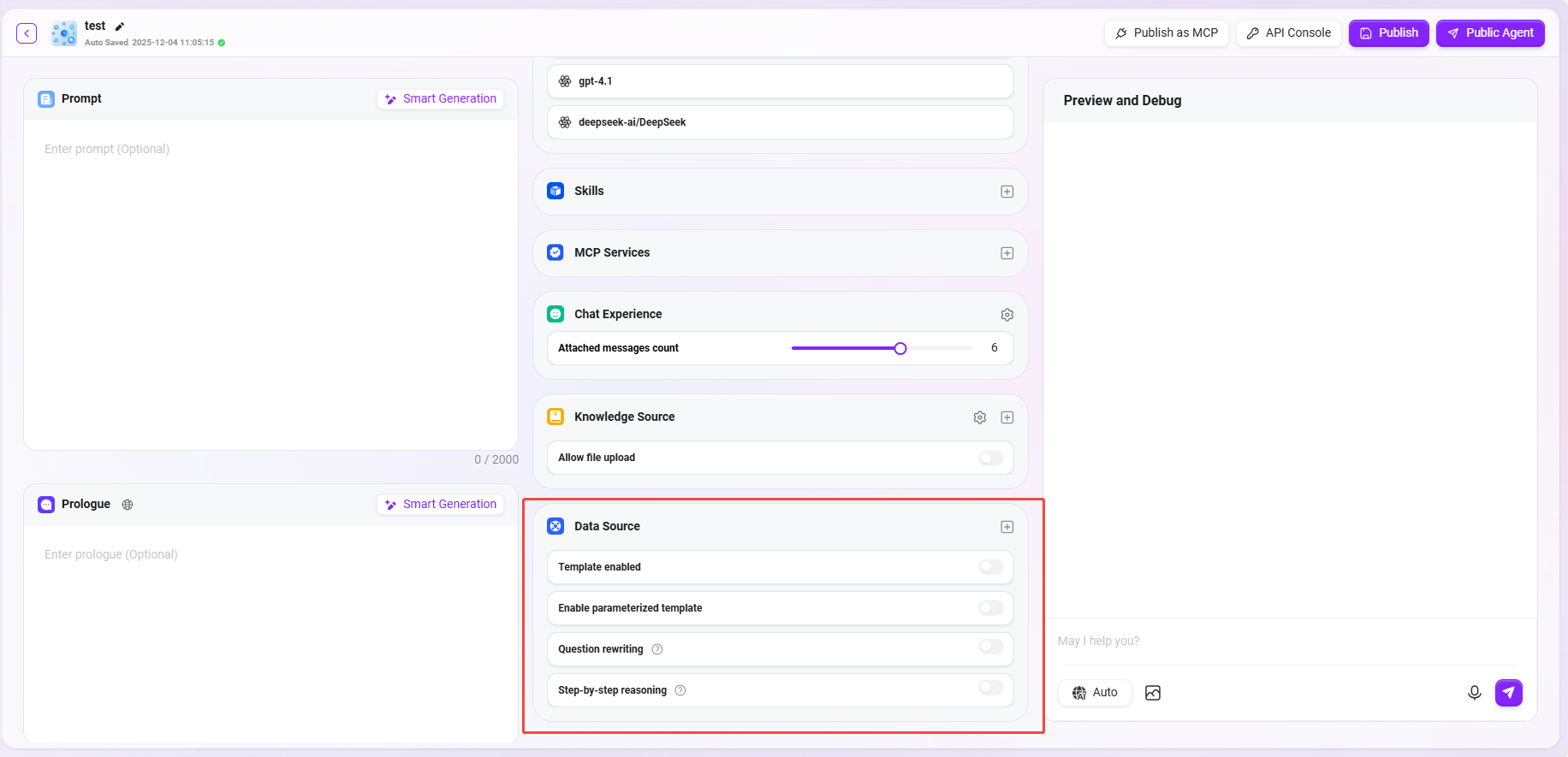
Task: Enable the Allow file upload toggle
Action: point(990,458)
